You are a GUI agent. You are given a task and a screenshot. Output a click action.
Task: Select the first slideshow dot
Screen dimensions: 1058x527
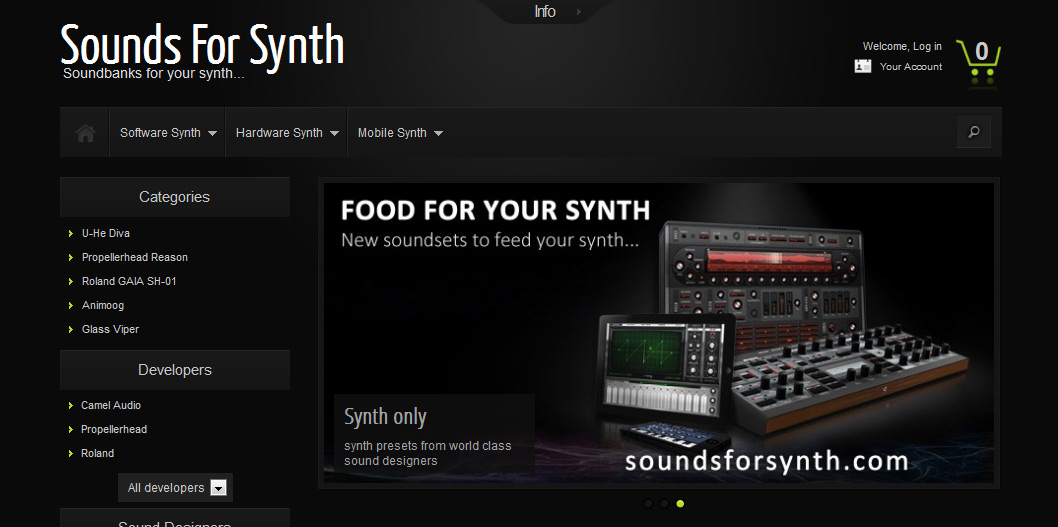point(648,503)
